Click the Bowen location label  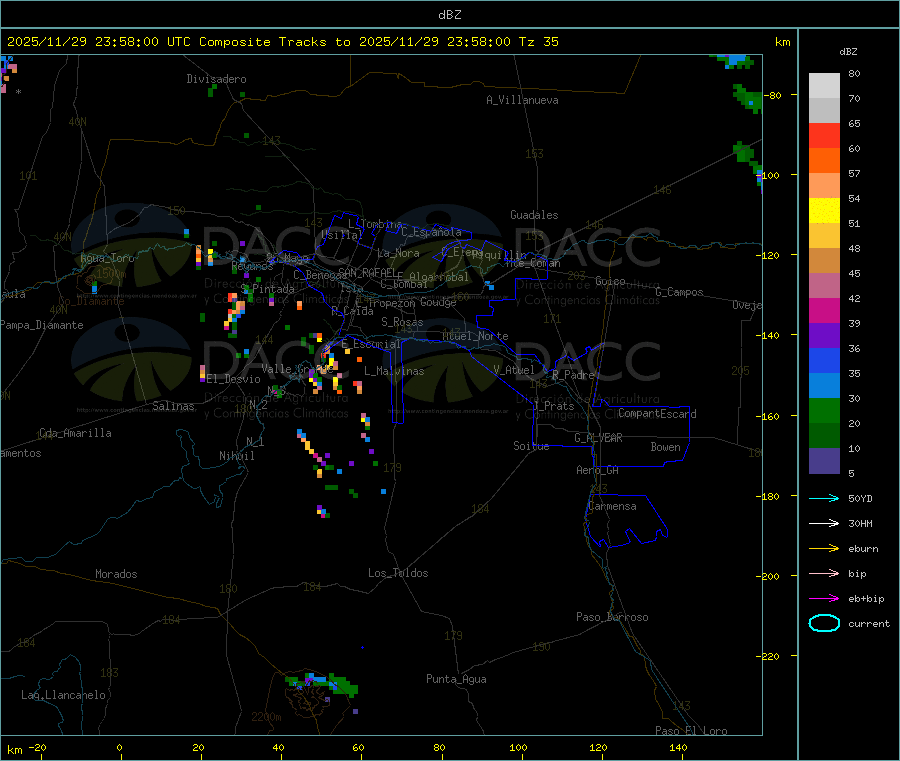(x=666, y=447)
